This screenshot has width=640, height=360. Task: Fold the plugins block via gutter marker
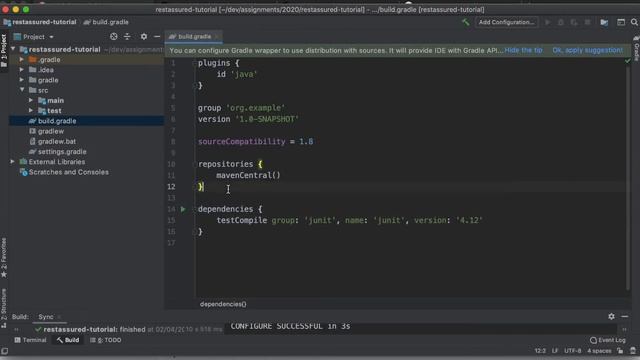tap(194, 63)
